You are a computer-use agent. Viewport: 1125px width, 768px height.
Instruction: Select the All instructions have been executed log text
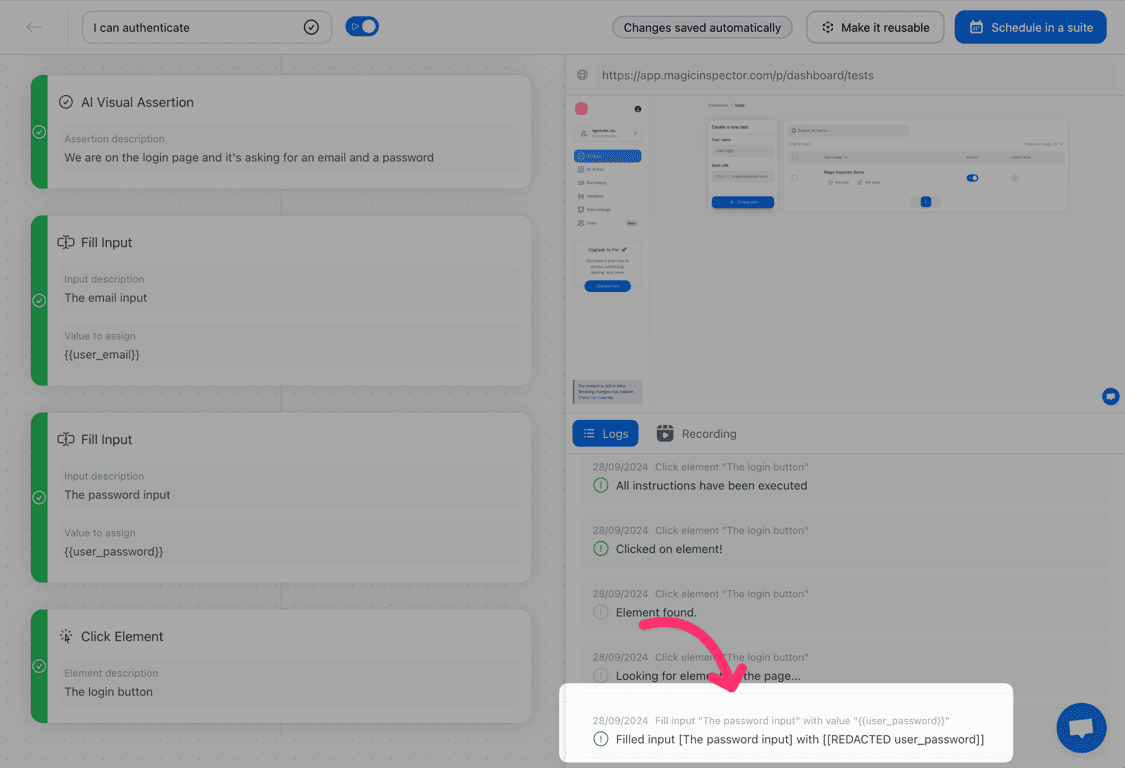tap(711, 485)
